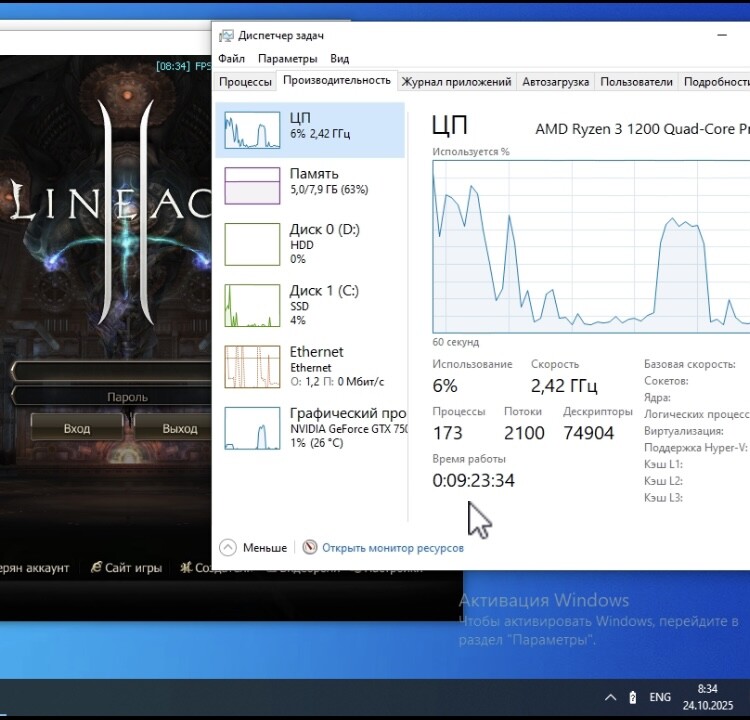The width and height of the screenshot is (750, 720).
Task: Select the CPU (ЦП) performance graph thumbnail
Action: coord(252,130)
